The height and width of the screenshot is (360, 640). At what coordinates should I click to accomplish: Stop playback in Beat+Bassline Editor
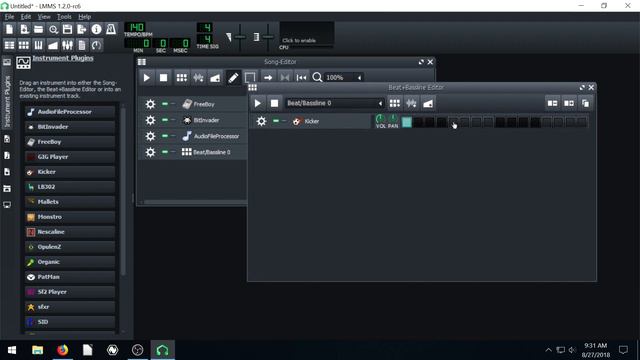(274, 103)
